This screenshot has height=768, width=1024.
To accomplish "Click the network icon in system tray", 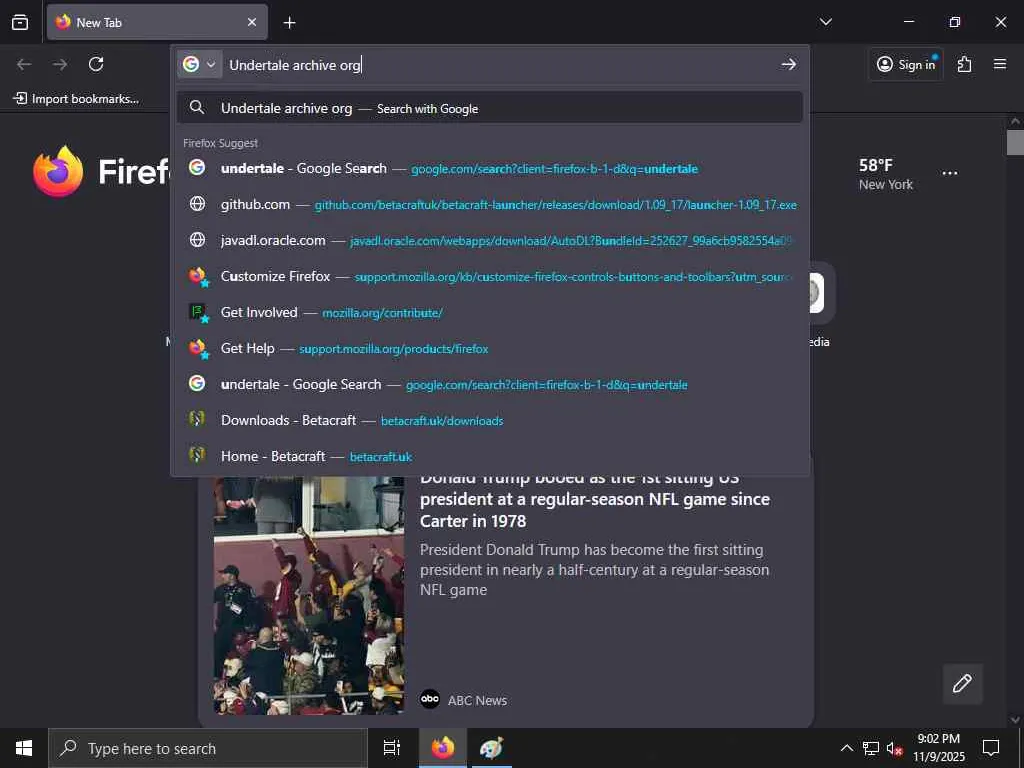I will 871,748.
